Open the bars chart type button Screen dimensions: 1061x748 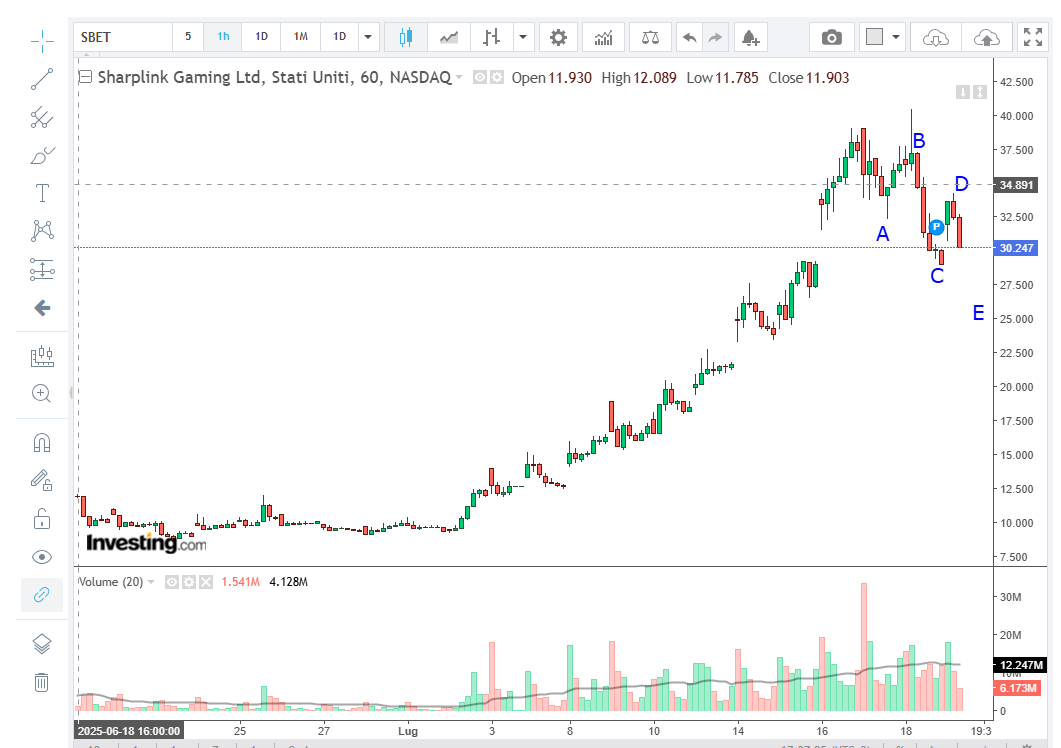pos(492,37)
